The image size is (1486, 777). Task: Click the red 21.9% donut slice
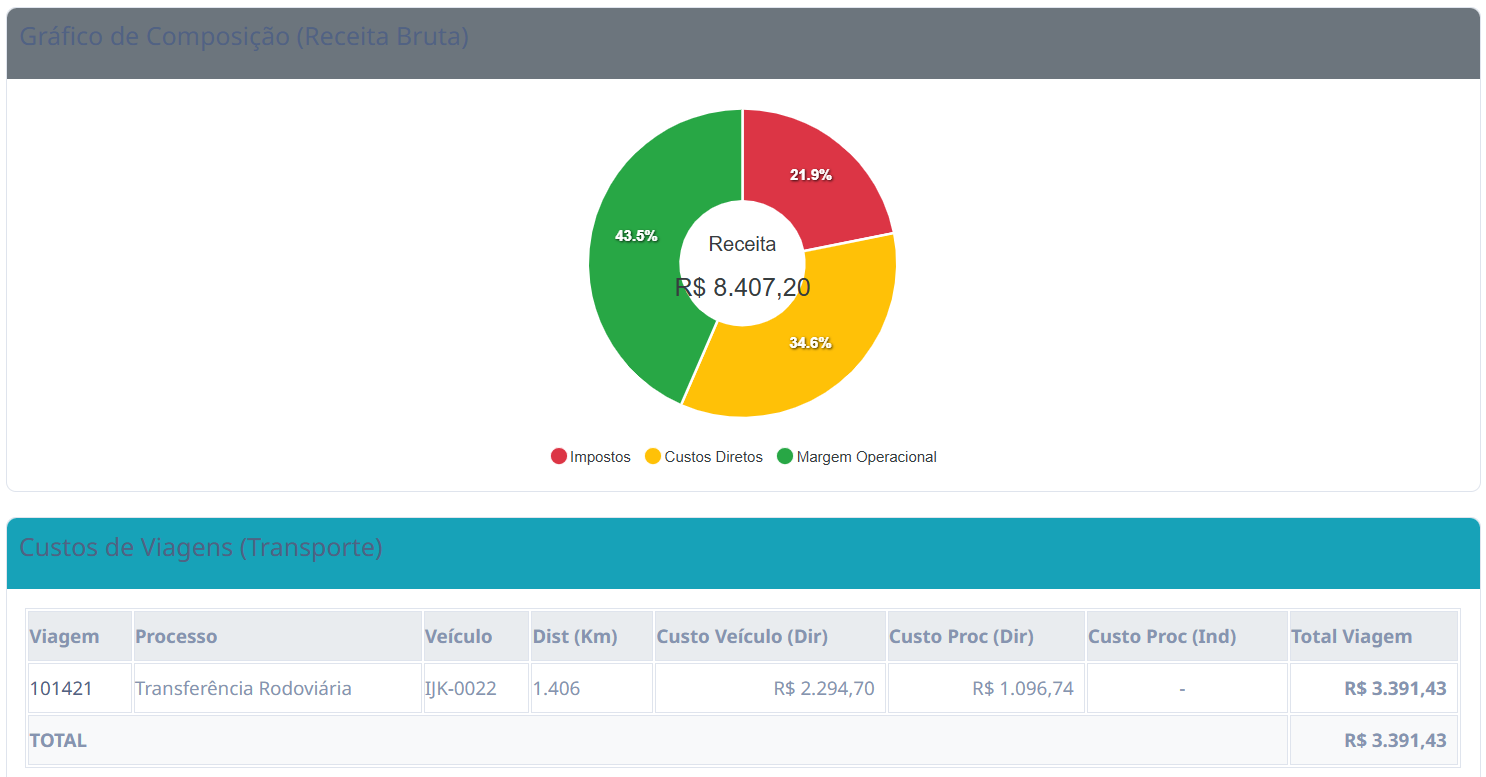(810, 175)
